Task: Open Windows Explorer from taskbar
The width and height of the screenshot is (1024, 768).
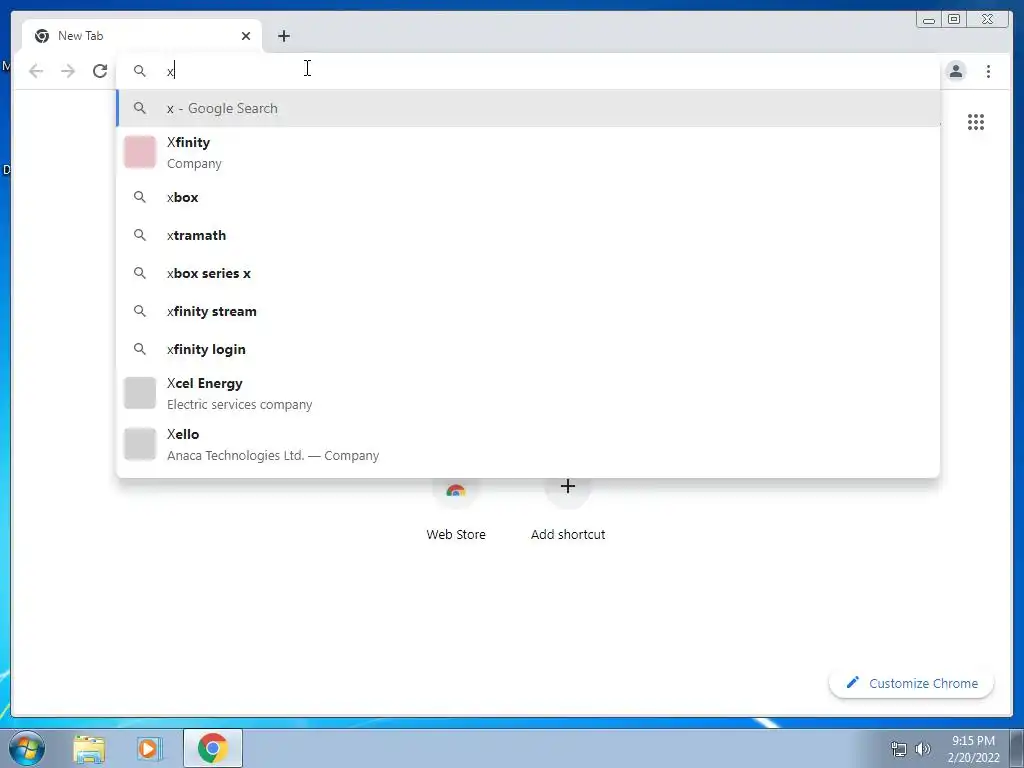Action: [89, 748]
